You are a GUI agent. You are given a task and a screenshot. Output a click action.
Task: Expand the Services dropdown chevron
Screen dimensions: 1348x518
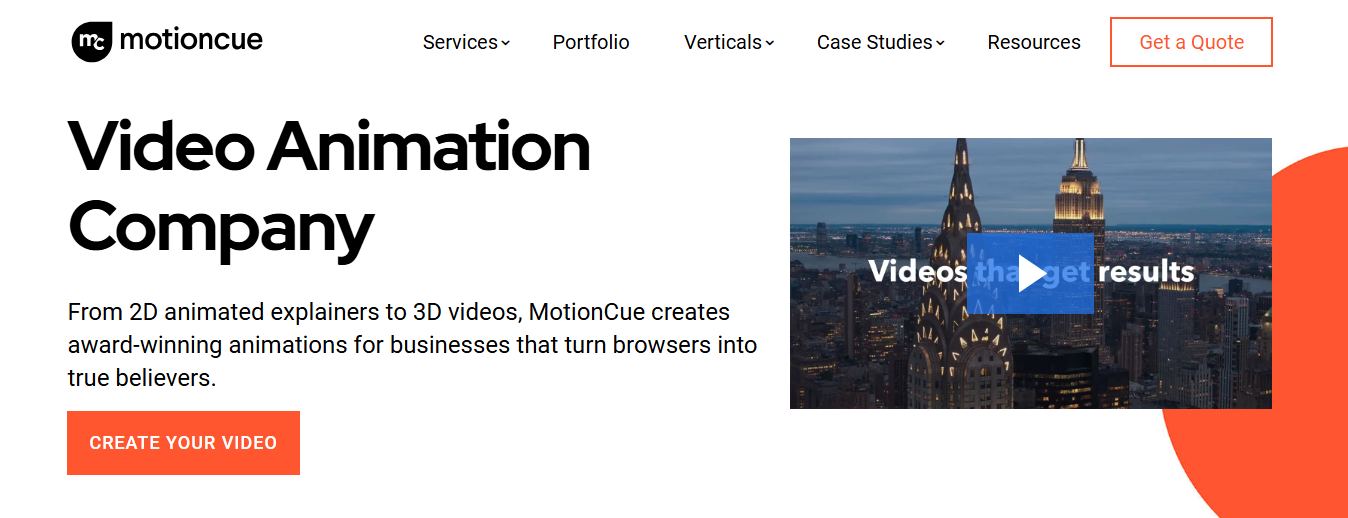(505, 43)
